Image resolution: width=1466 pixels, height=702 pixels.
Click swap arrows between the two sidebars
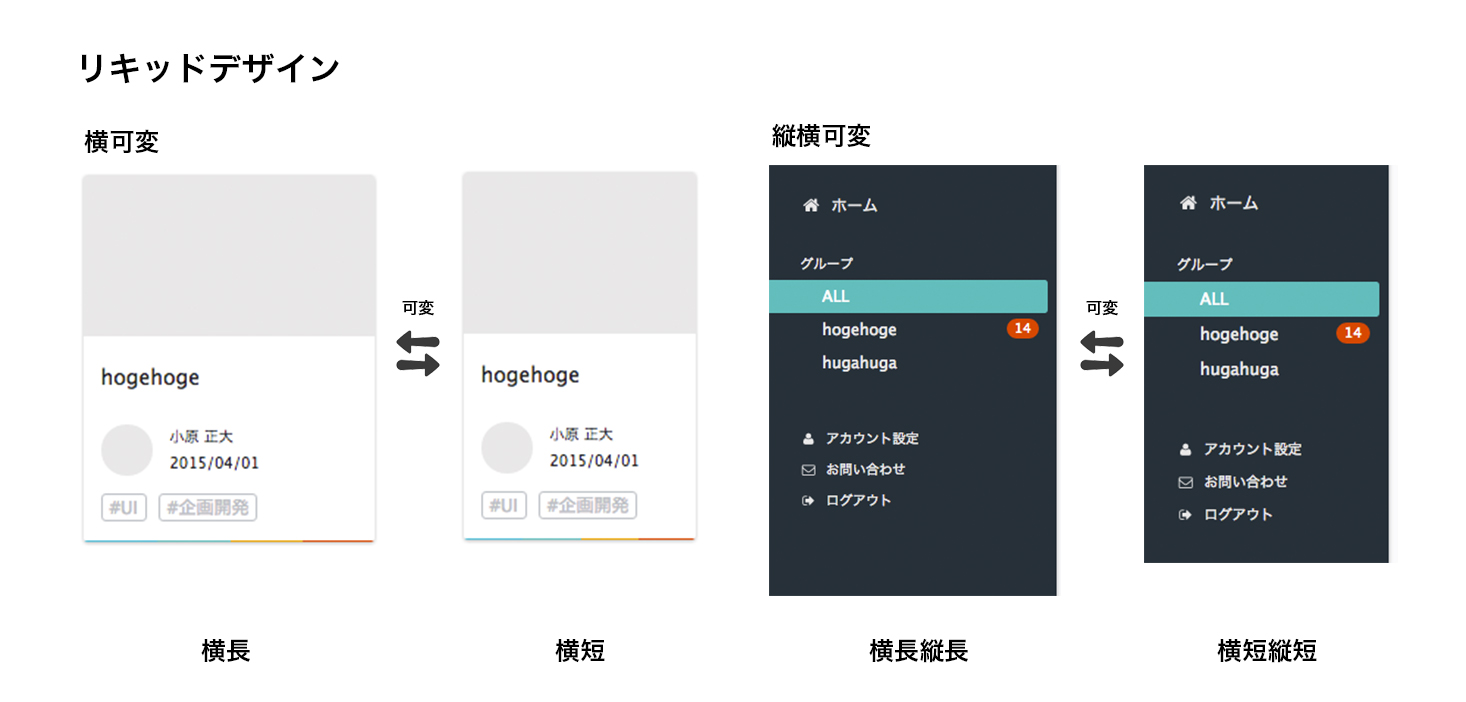(x=1102, y=354)
